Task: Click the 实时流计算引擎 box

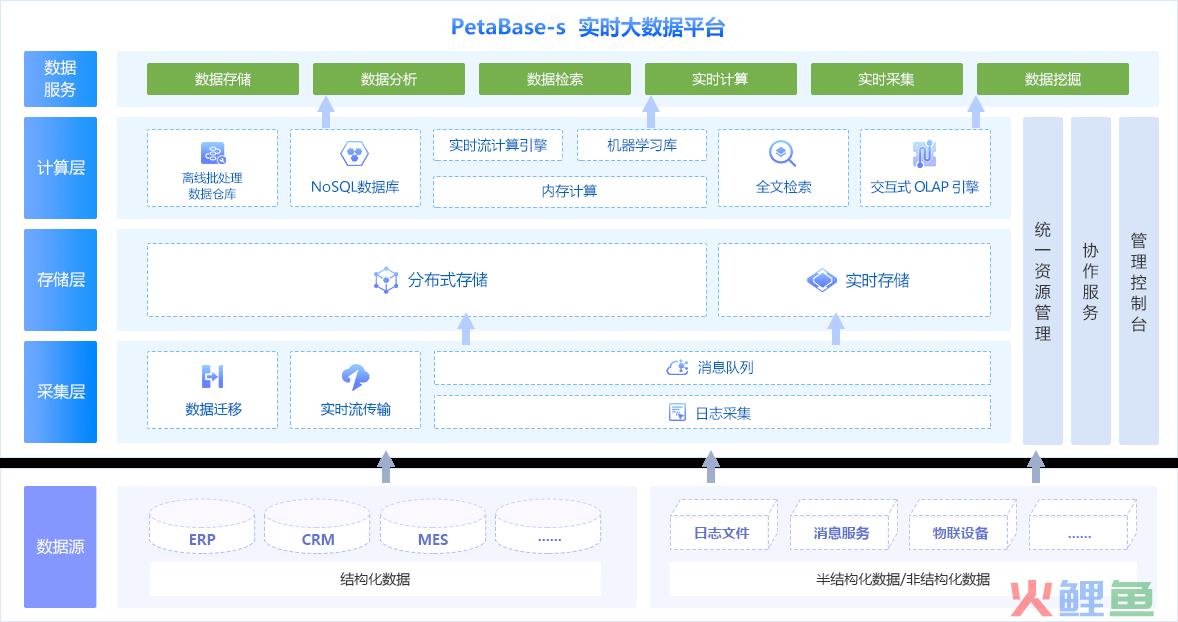Action: [x=497, y=145]
